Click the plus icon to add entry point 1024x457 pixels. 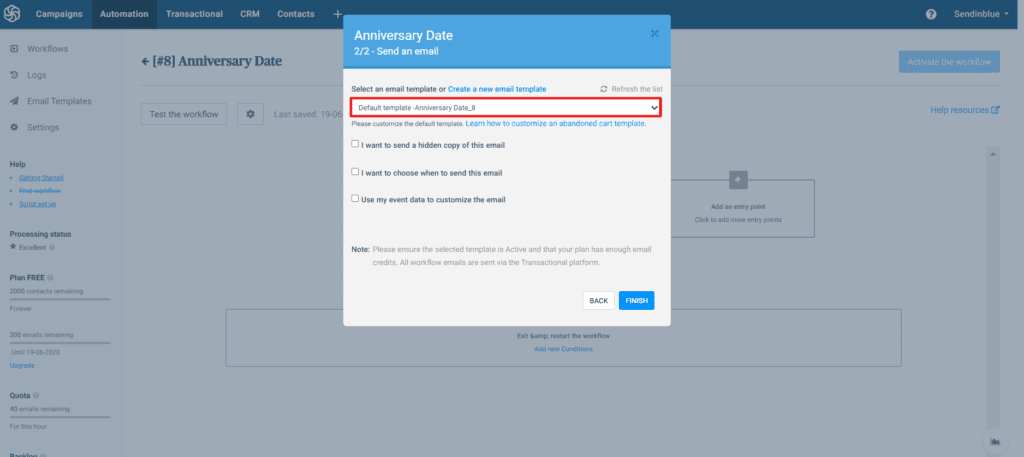click(738, 180)
